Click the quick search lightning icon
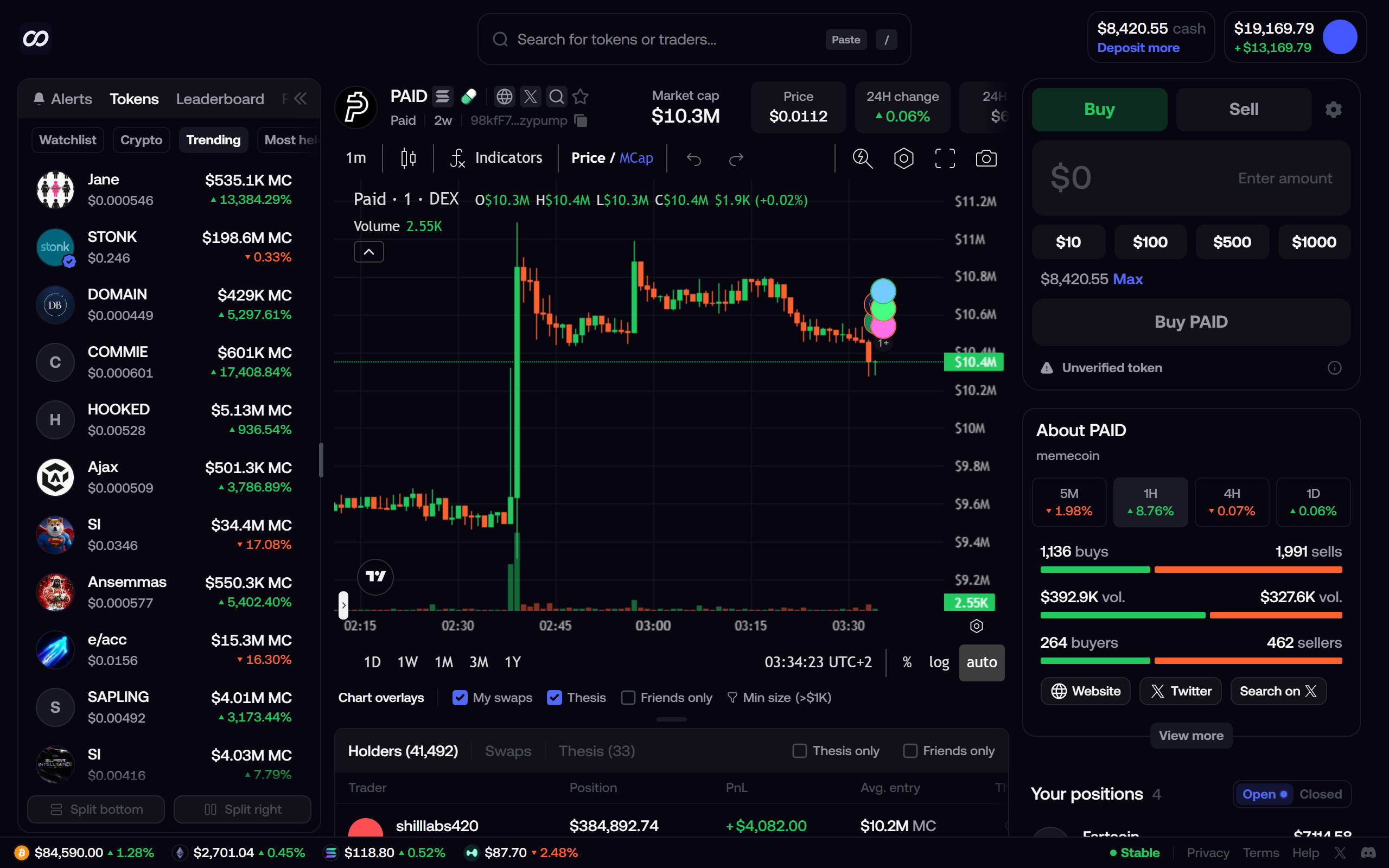The height and width of the screenshot is (868, 1389). 862,158
